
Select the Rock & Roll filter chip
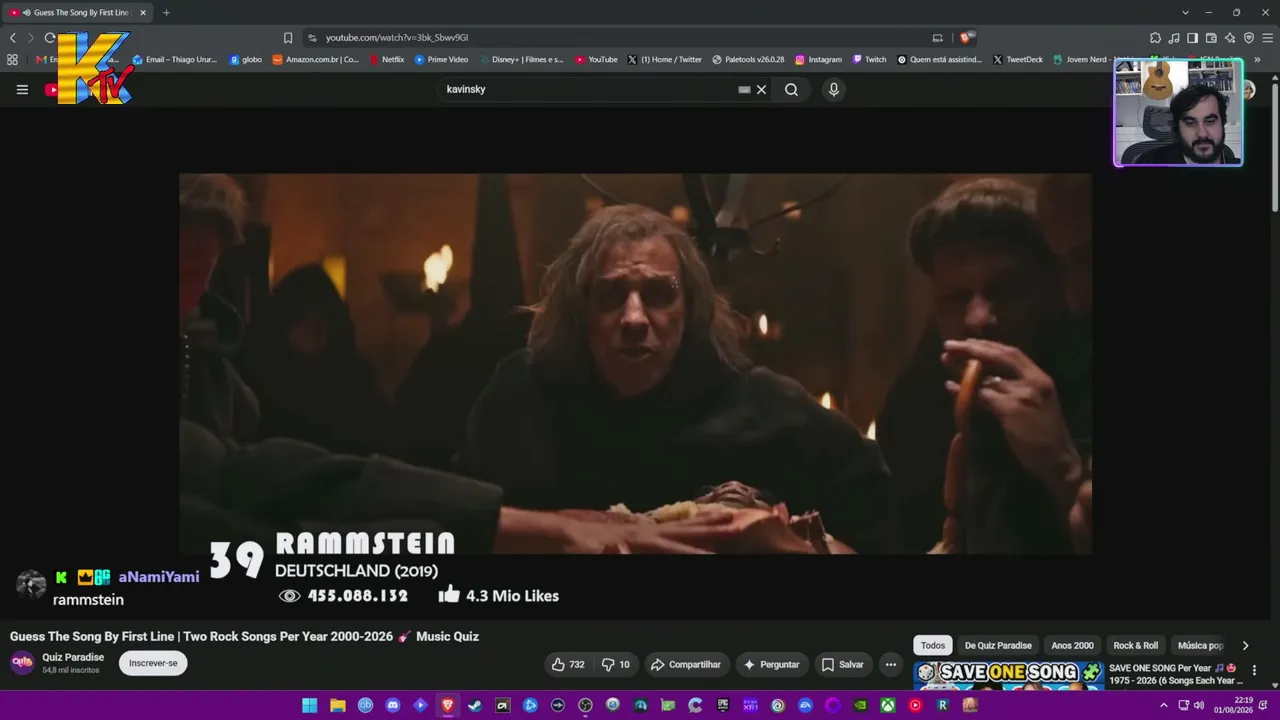[x=1135, y=645]
